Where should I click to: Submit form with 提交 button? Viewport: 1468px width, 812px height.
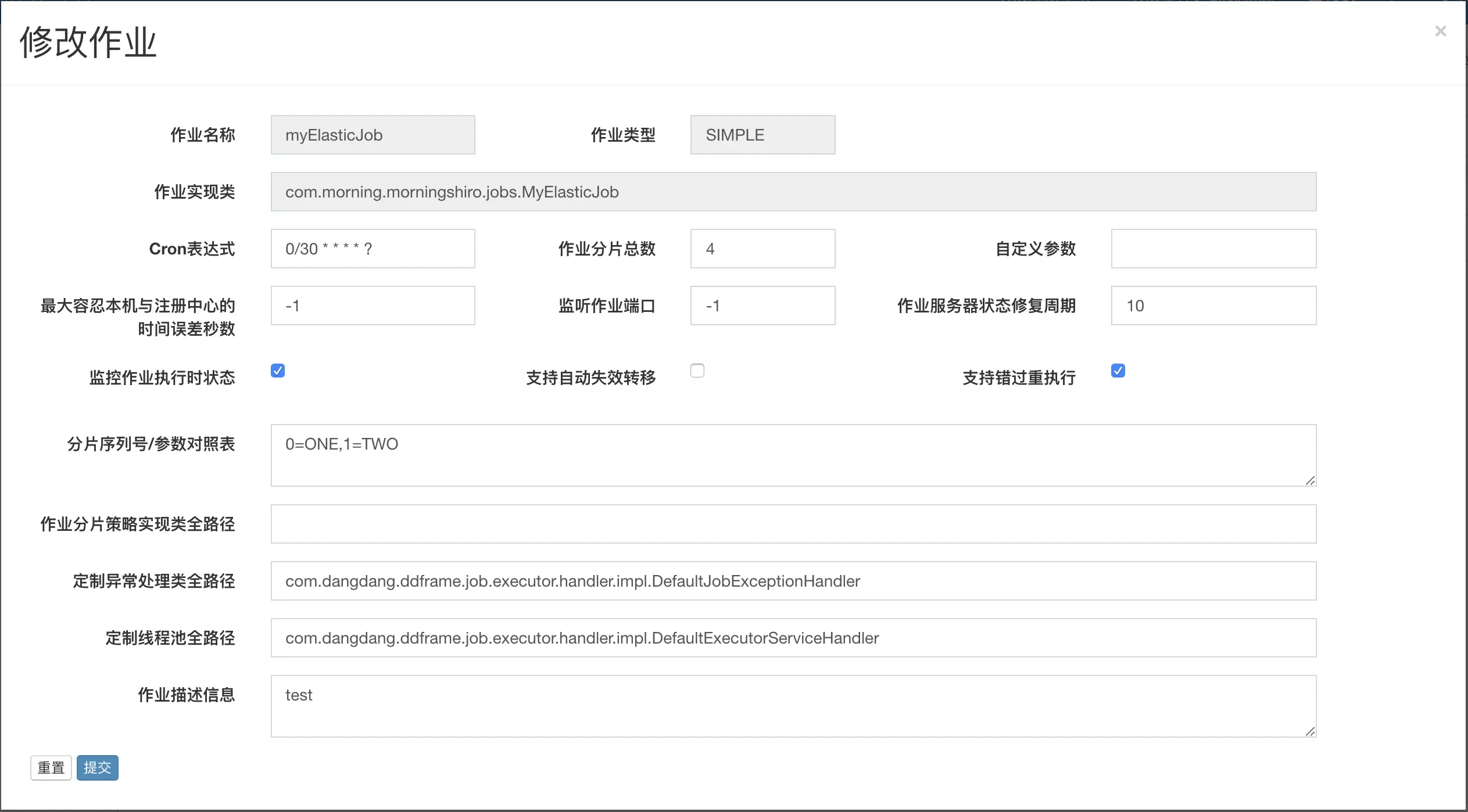click(97, 768)
